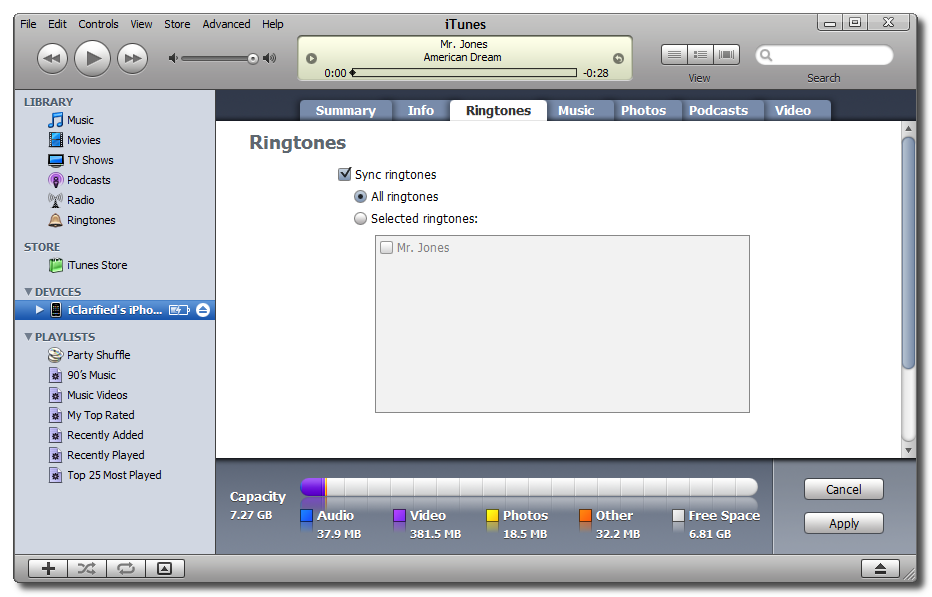Switch to album list view
The height and width of the screenshot is (597, 932).
pyautogui.click(x=700, y=55)
